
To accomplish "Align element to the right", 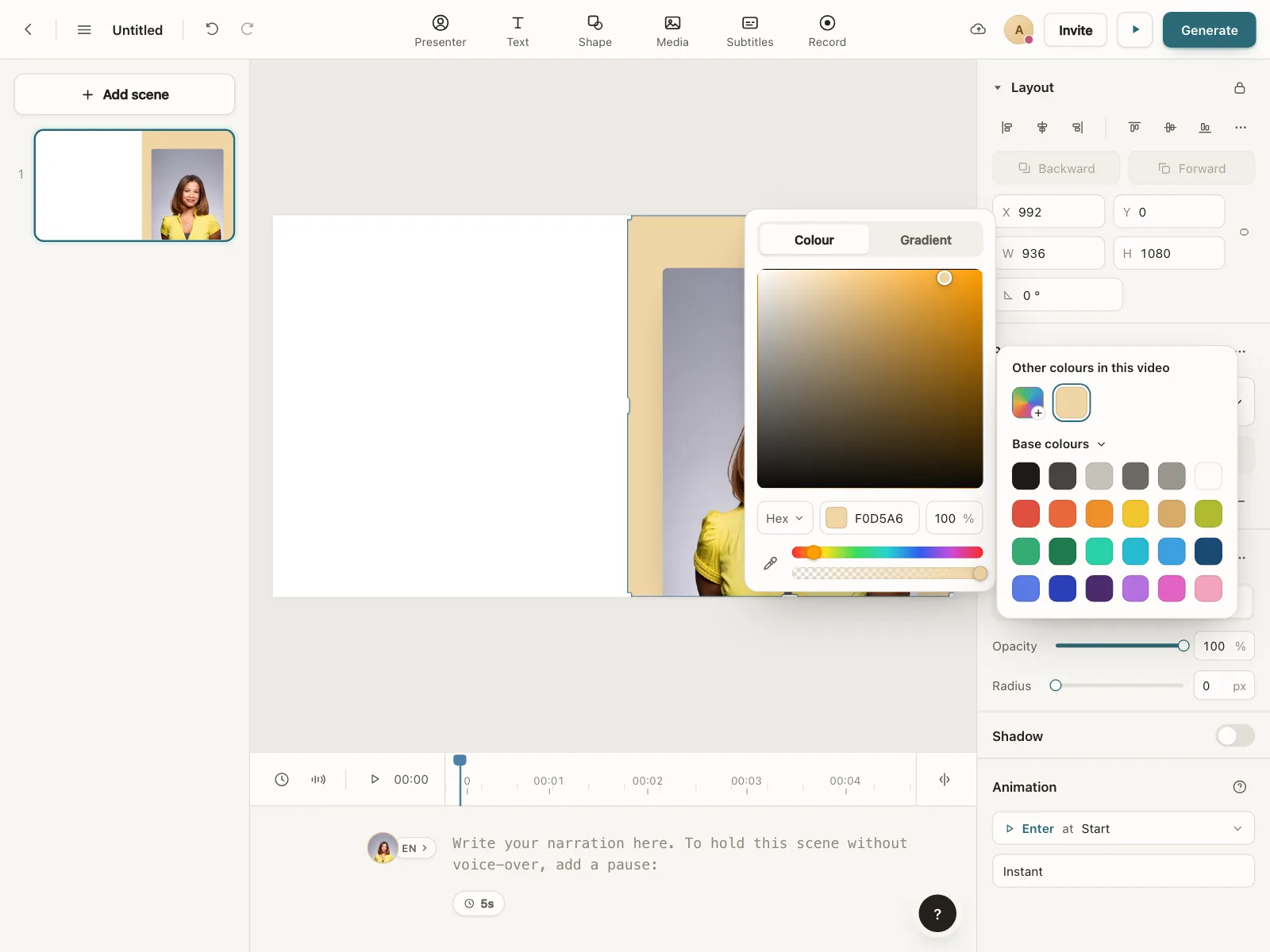I will pos(1077,128).
